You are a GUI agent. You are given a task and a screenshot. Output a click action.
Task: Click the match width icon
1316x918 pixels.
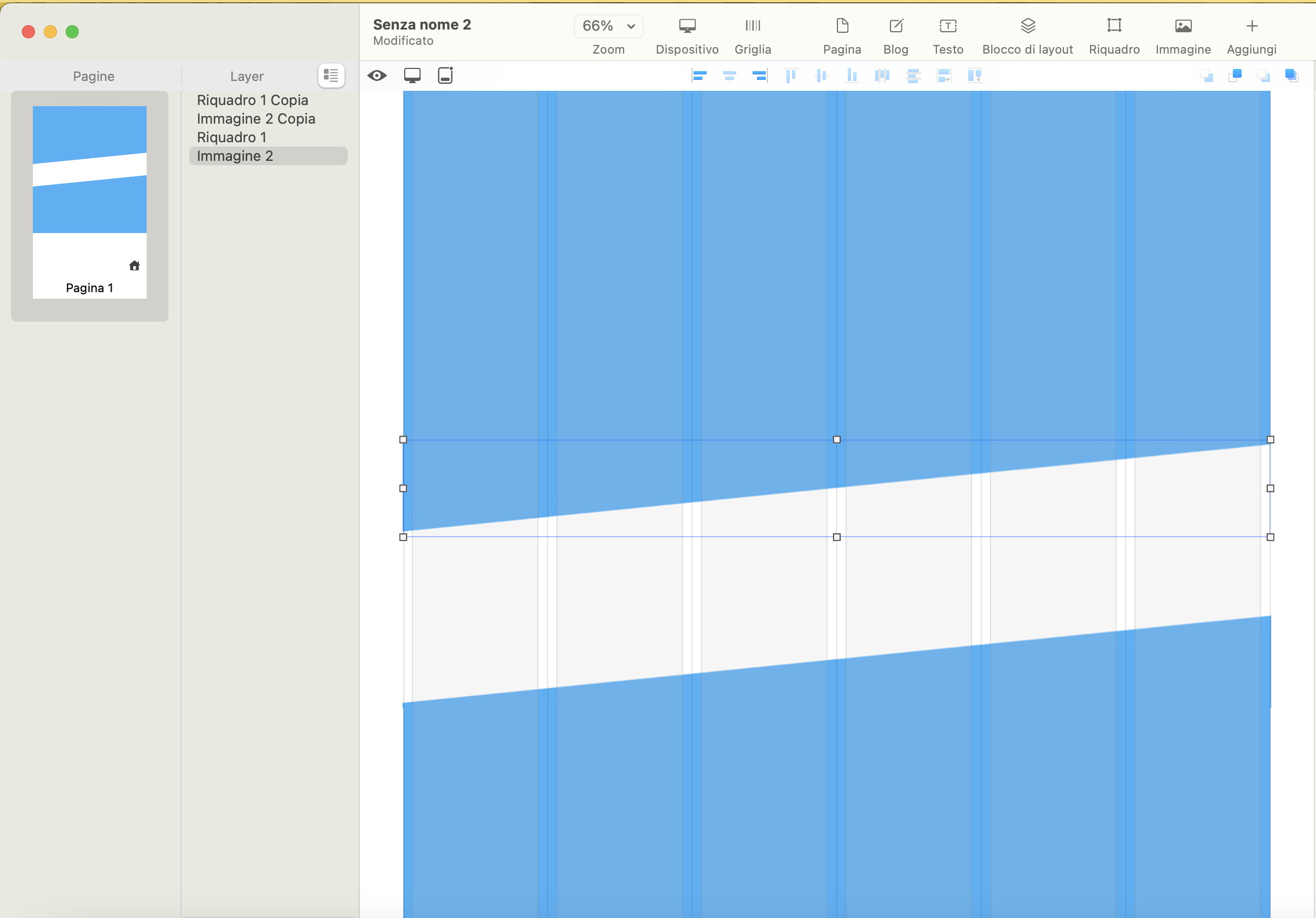tap(944, 75)
